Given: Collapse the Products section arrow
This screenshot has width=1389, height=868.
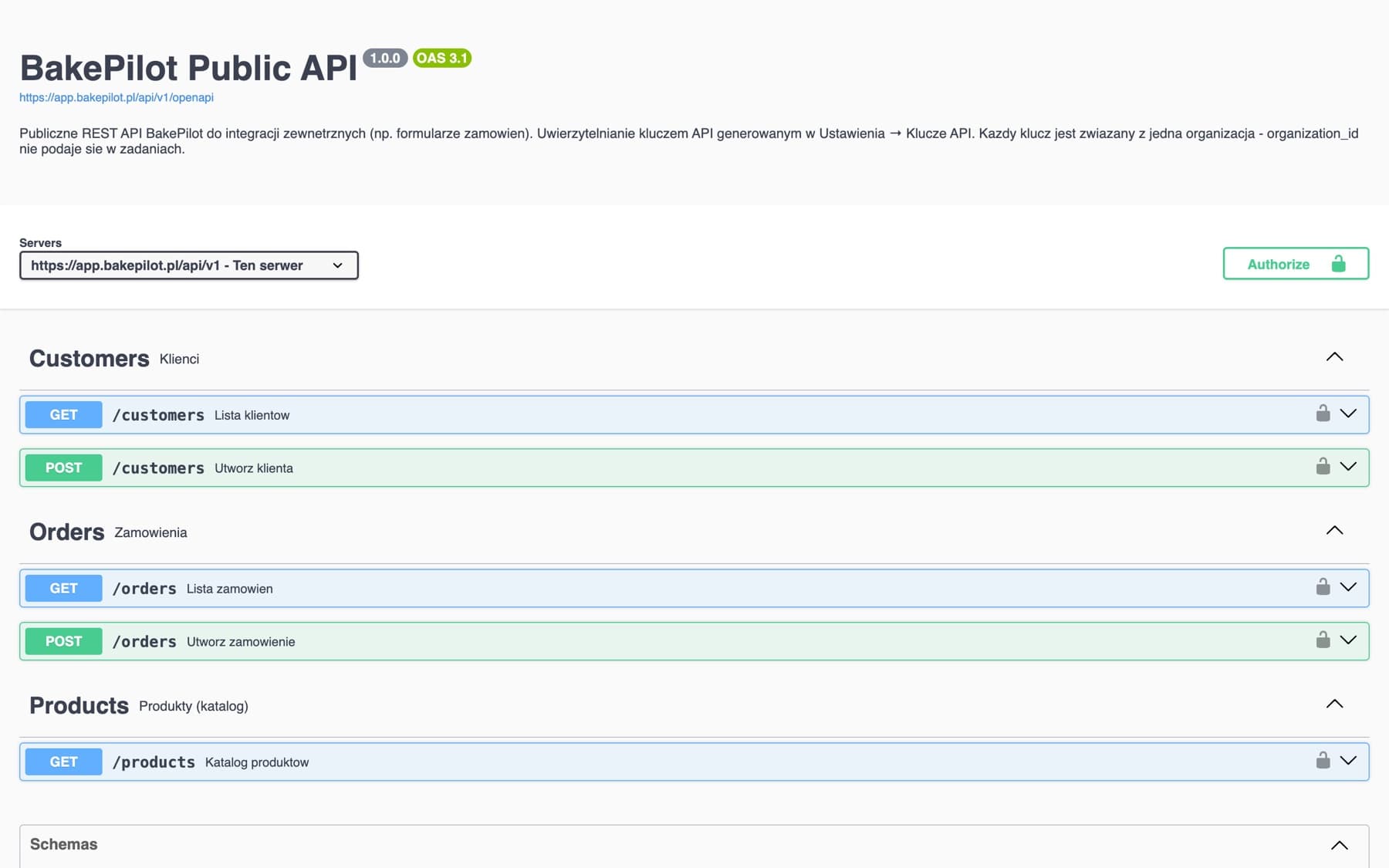Looking at the screenshot, I should point(1334,704).
